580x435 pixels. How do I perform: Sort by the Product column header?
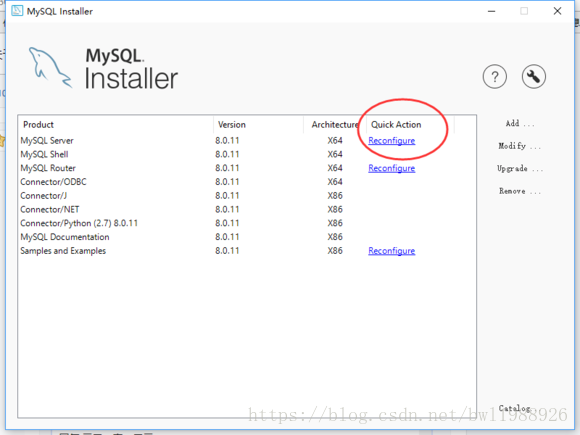pos(115,125)
